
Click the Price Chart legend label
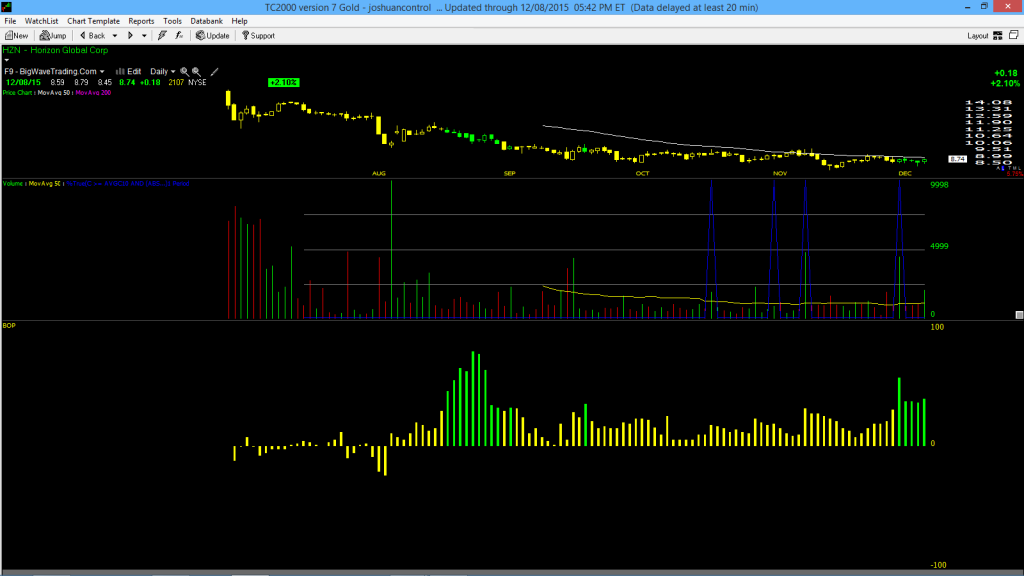pyautogui.click(x=18, y=93)
